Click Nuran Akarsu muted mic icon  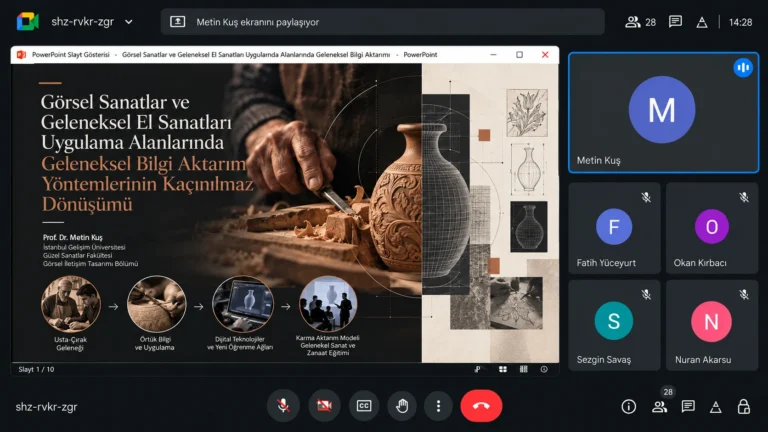tap(744, 294)
